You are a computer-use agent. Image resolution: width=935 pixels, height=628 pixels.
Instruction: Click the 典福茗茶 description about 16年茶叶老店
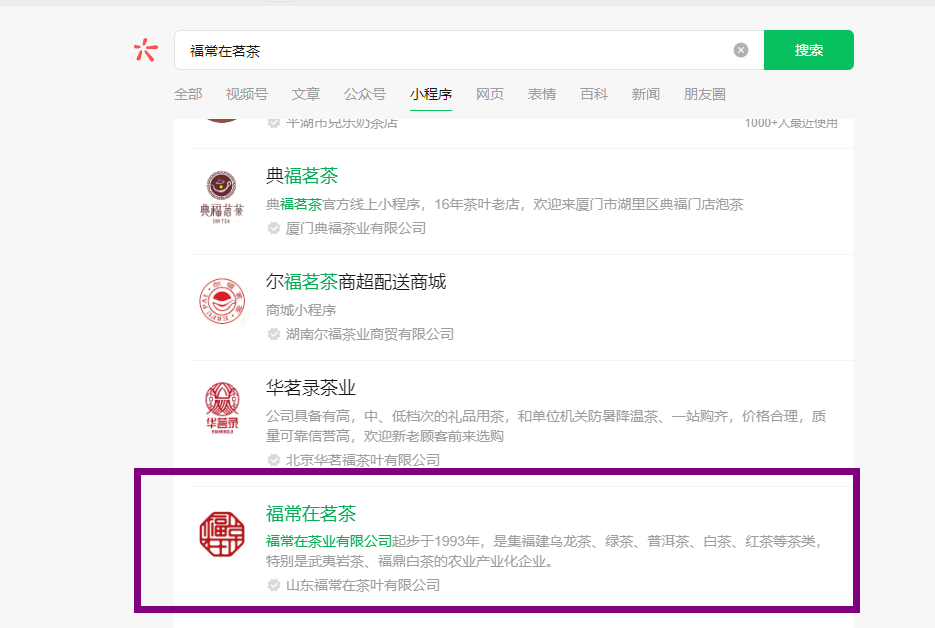tap(504, 205)
